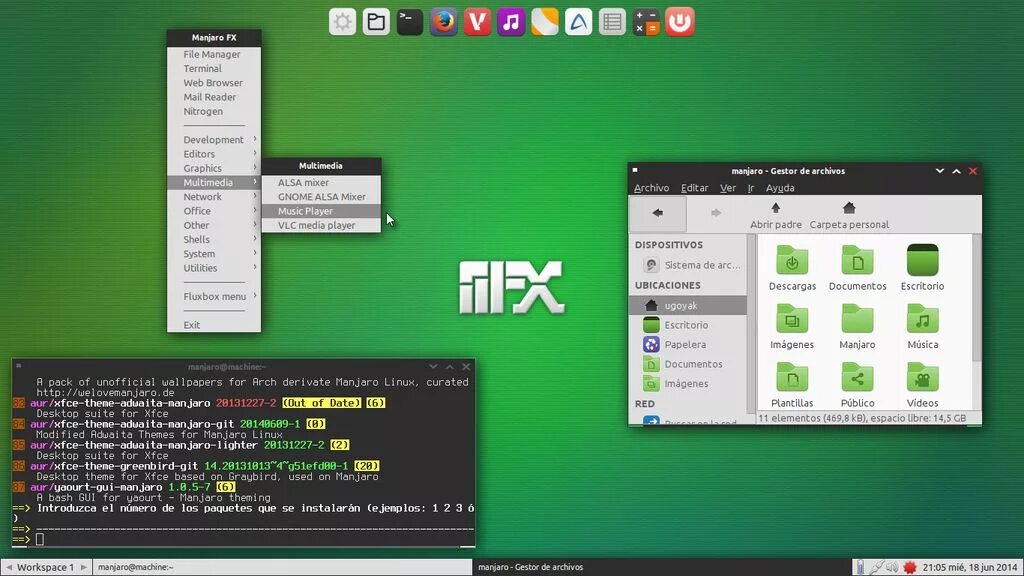Select Web Browser in Manjaro FX menu
Screen dimensions: 1024x576
tap(214, 83)
